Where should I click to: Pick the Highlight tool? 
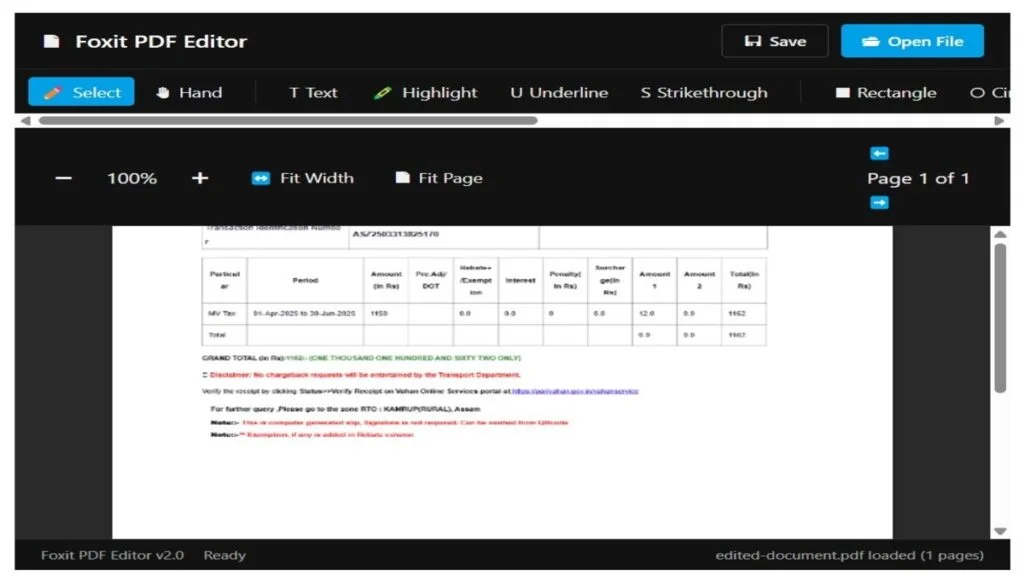426,92
